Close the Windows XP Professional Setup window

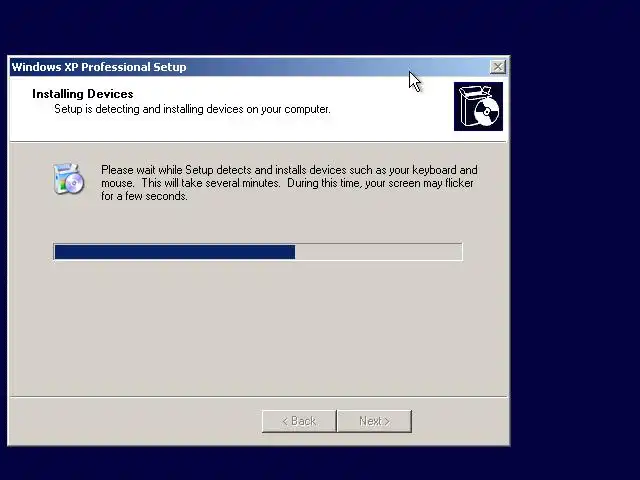click(x=498, y=67)
